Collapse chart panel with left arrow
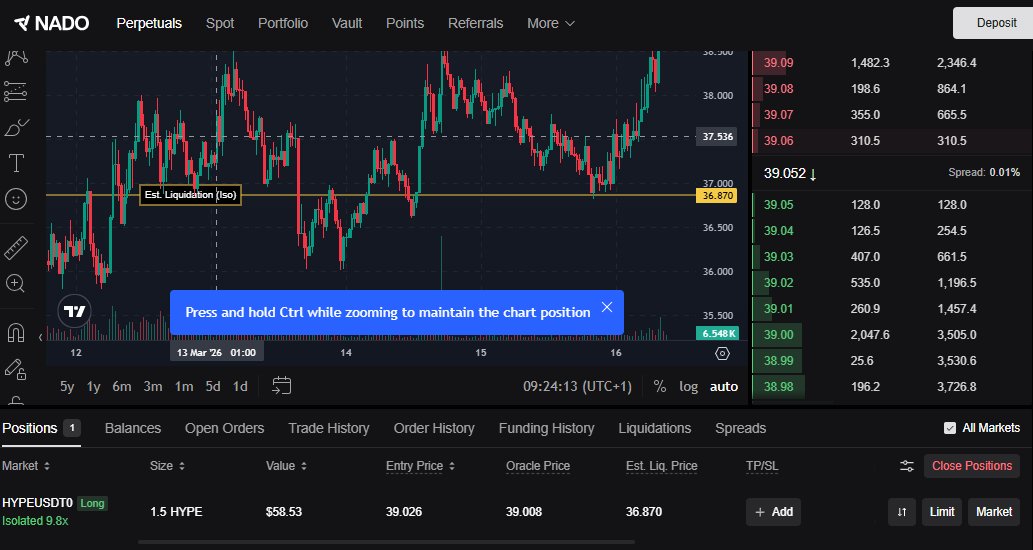Viewport: 1033px width, 550px height. (x=40, y=337)
